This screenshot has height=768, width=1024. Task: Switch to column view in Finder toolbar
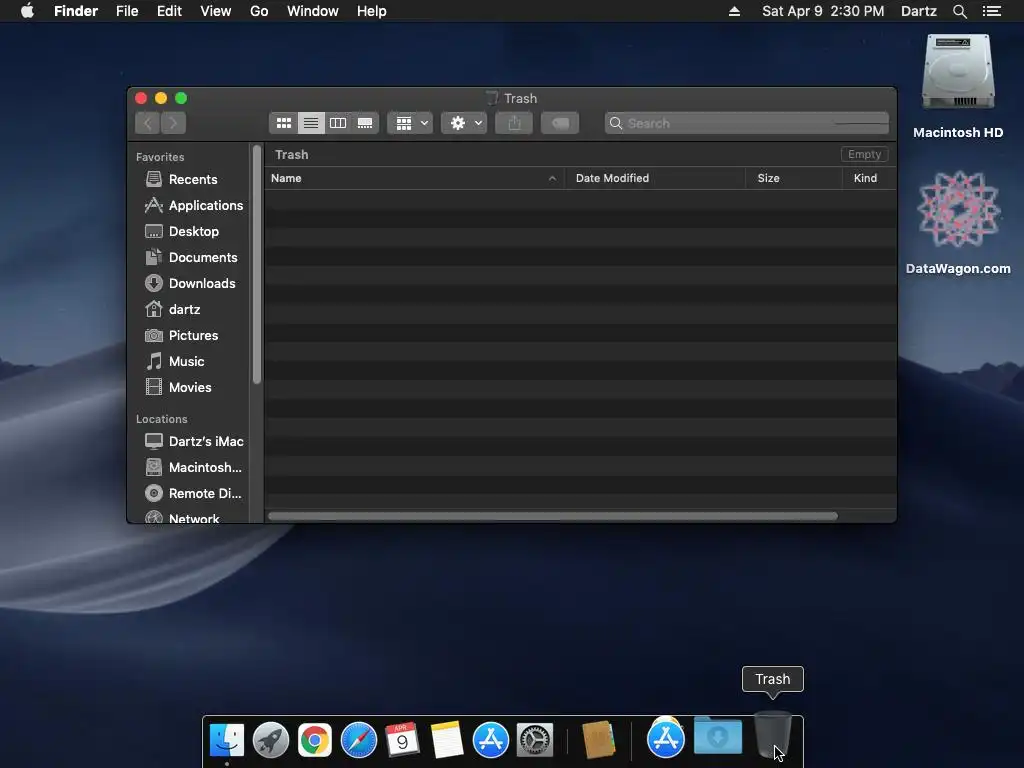click(338, 123)
